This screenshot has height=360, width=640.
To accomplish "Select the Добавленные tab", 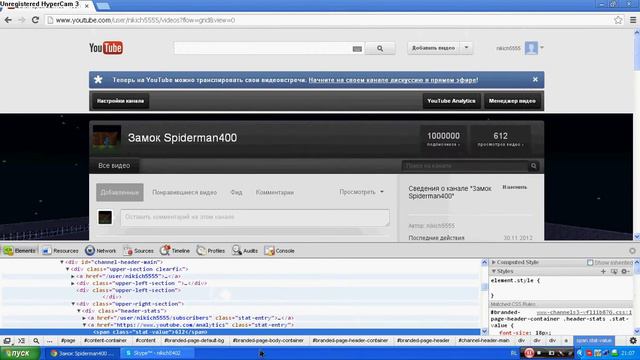I will coord(120,192).
